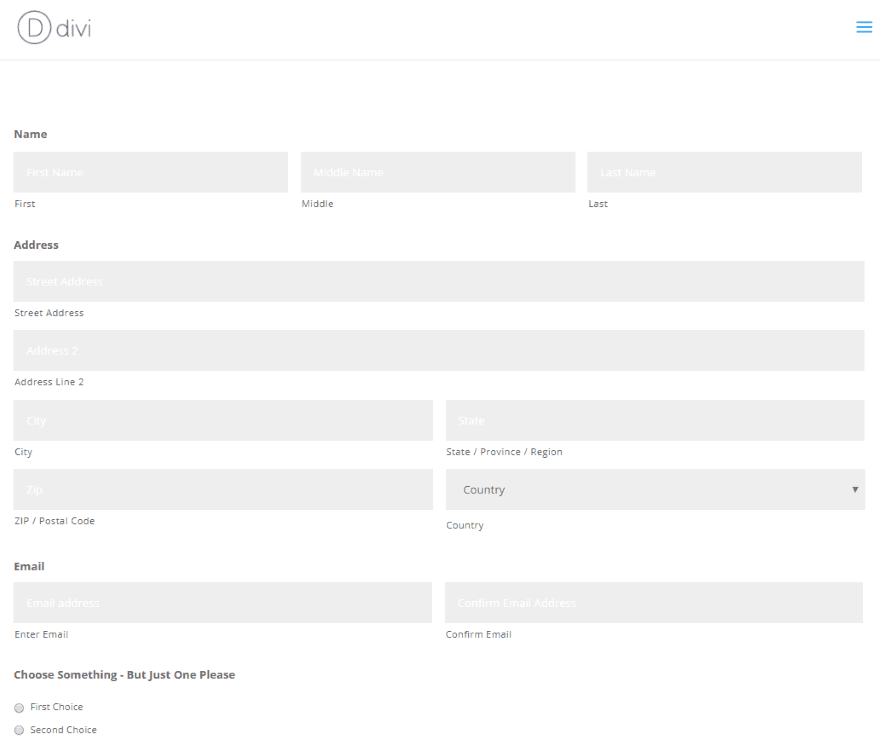Click the Confirm Email sublabel

[x=479, y=635]
